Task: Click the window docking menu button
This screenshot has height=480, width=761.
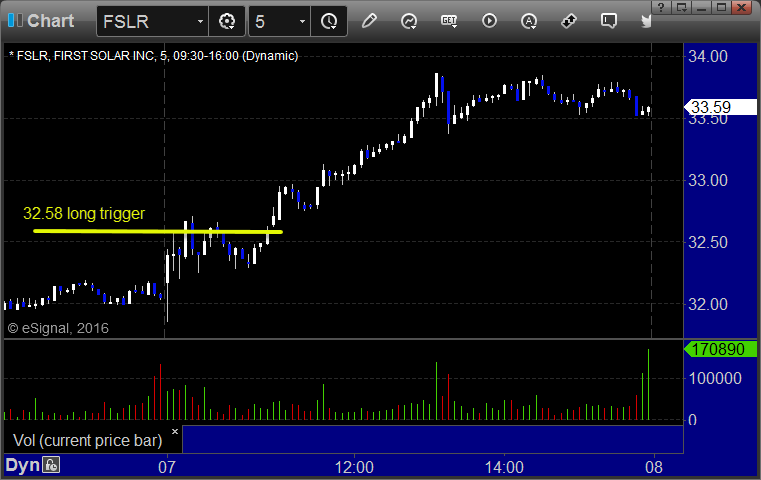Action: point(681,7)
